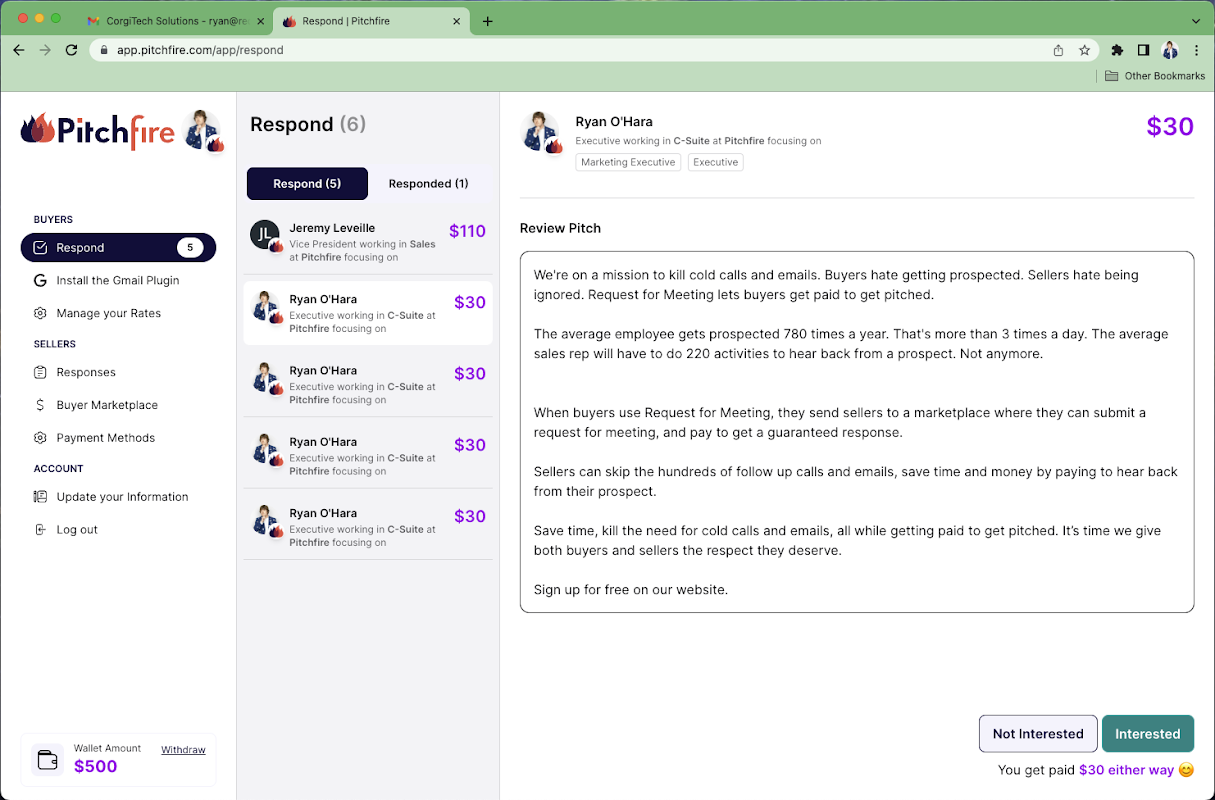Click the browser forward arrow
1215x800 pixels.
point(45,50)
